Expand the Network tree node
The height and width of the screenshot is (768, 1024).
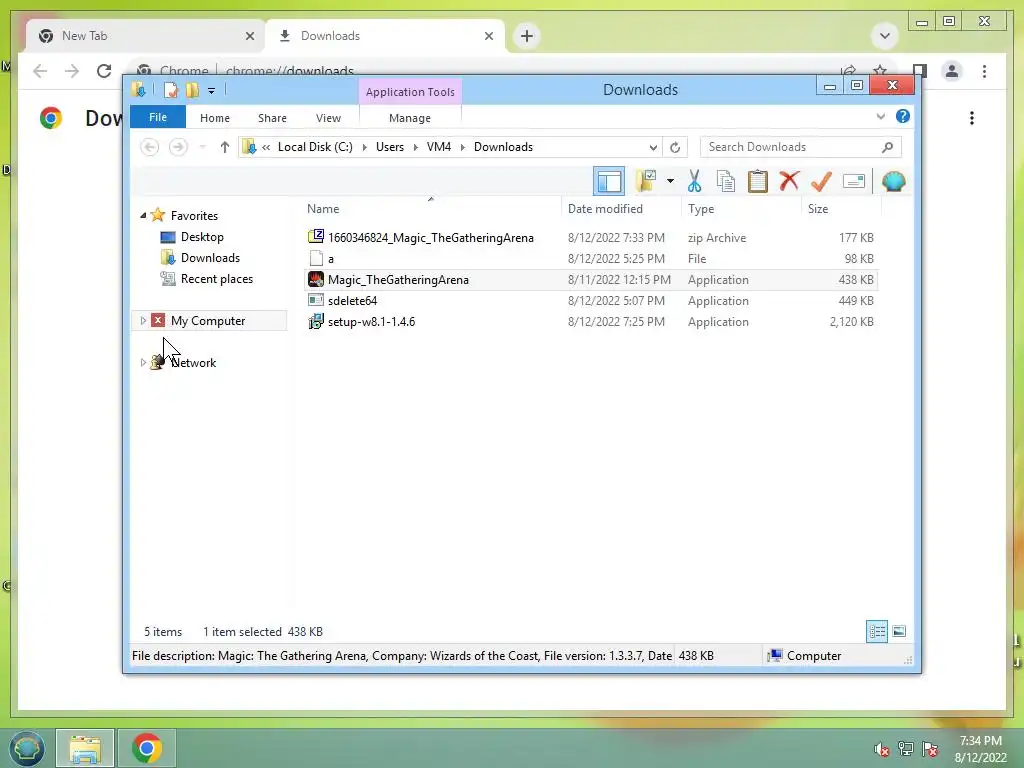click(x=143, y=362)
